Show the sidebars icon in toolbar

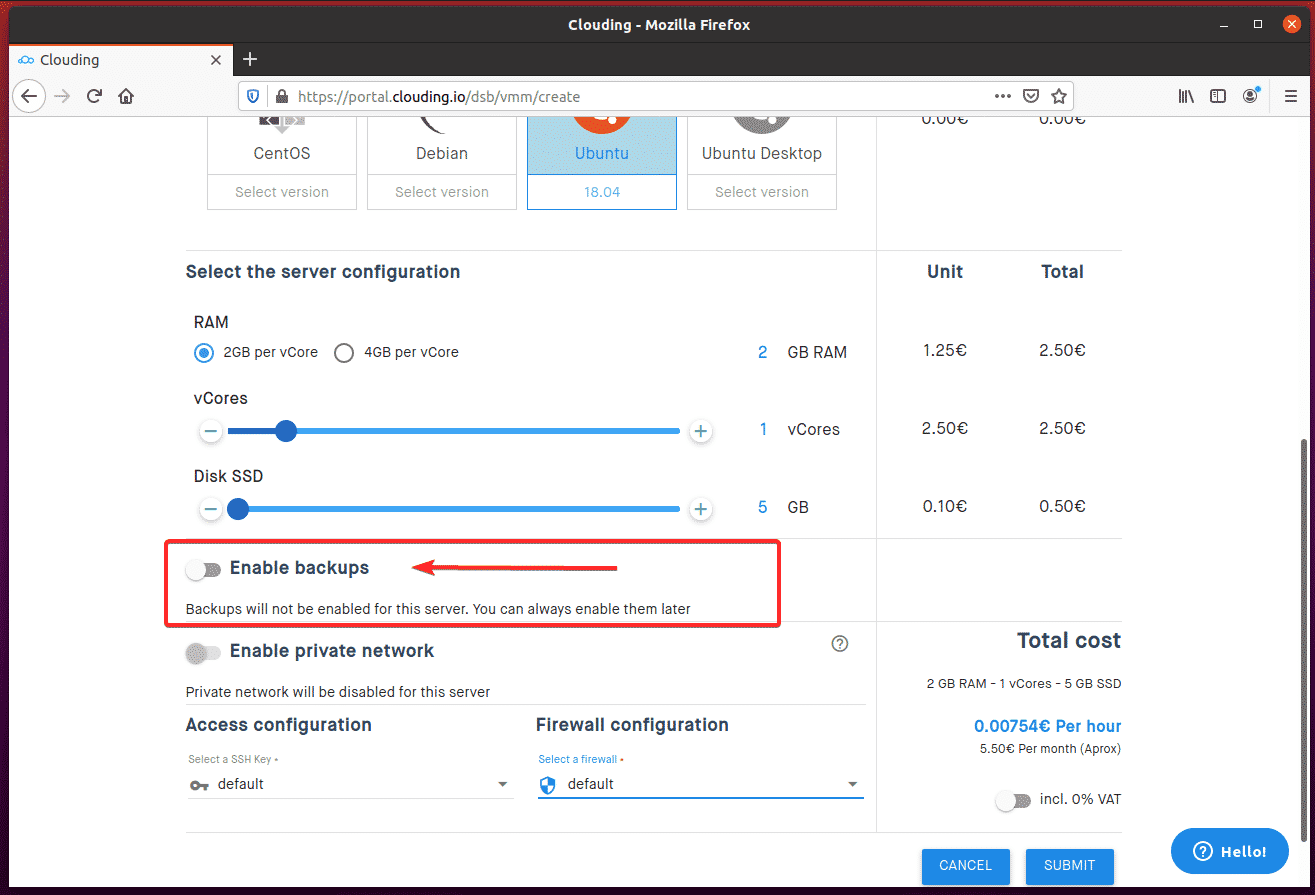tap(1218, 97)
